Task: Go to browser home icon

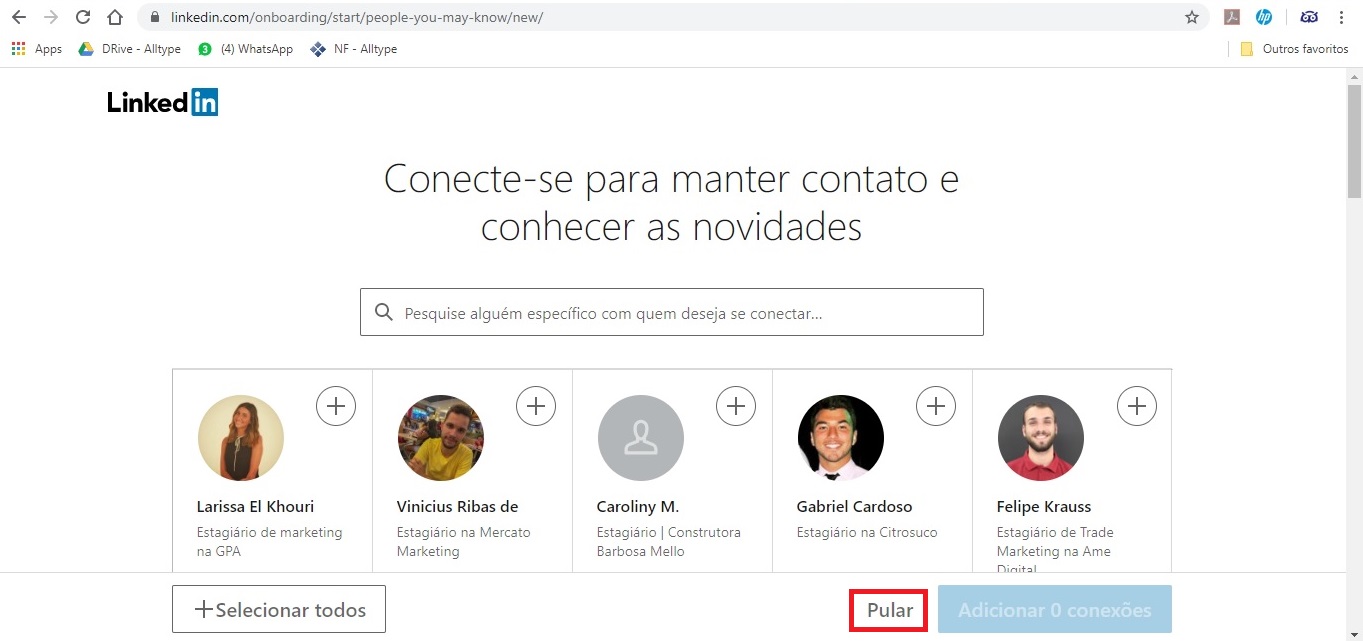Action: pyautogui.click(x=115, y=17)
